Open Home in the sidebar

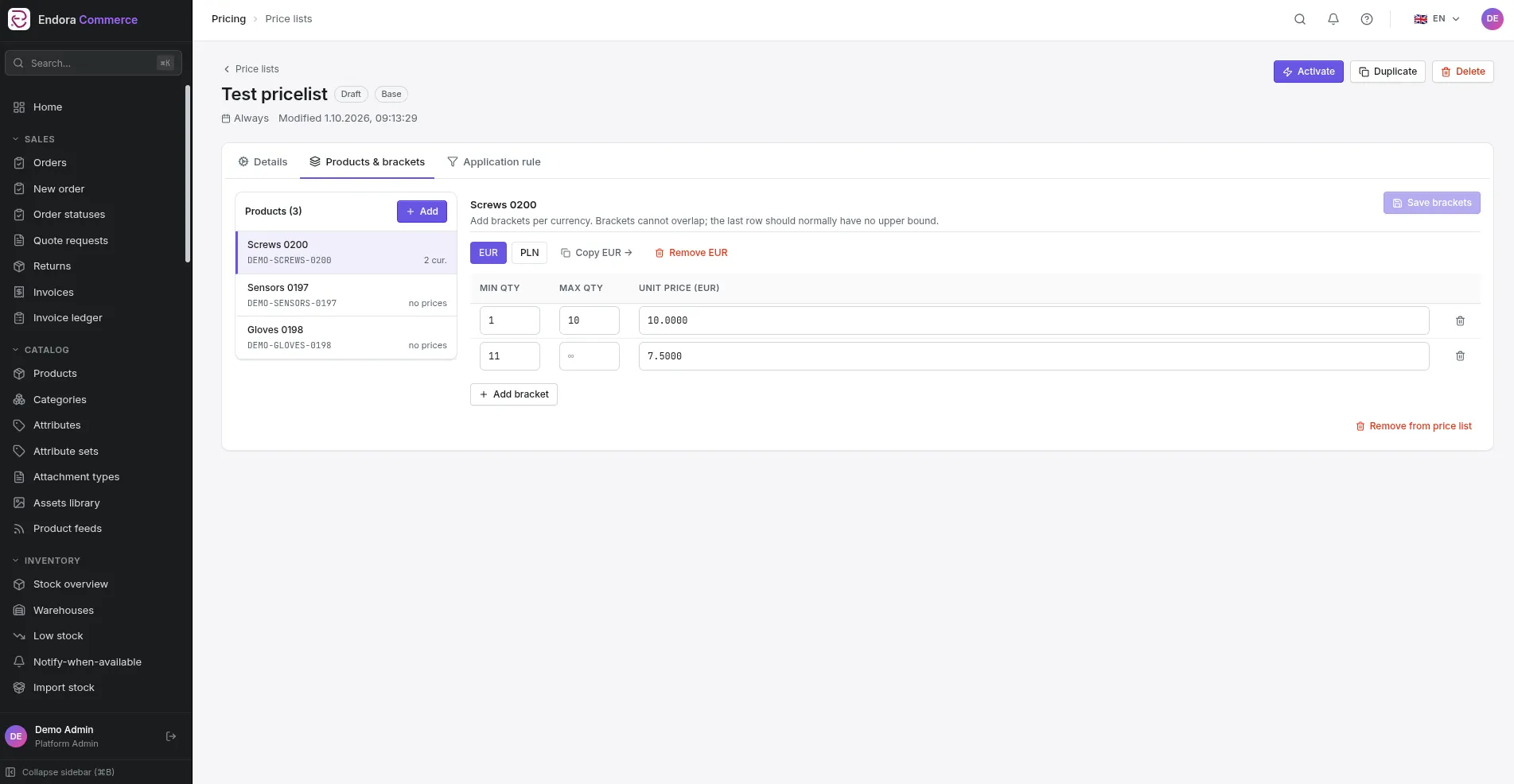48,107
